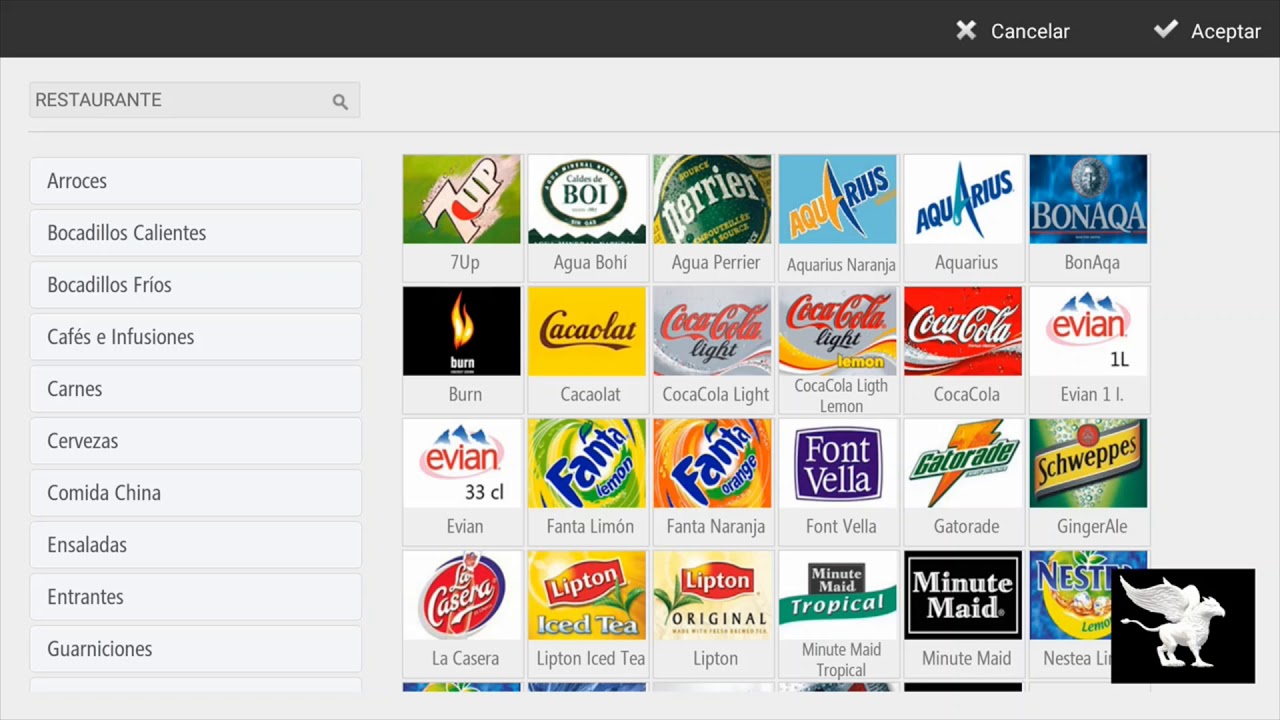
Task: Select the Evian 1 l. product
Action: tap(1089, 349)
